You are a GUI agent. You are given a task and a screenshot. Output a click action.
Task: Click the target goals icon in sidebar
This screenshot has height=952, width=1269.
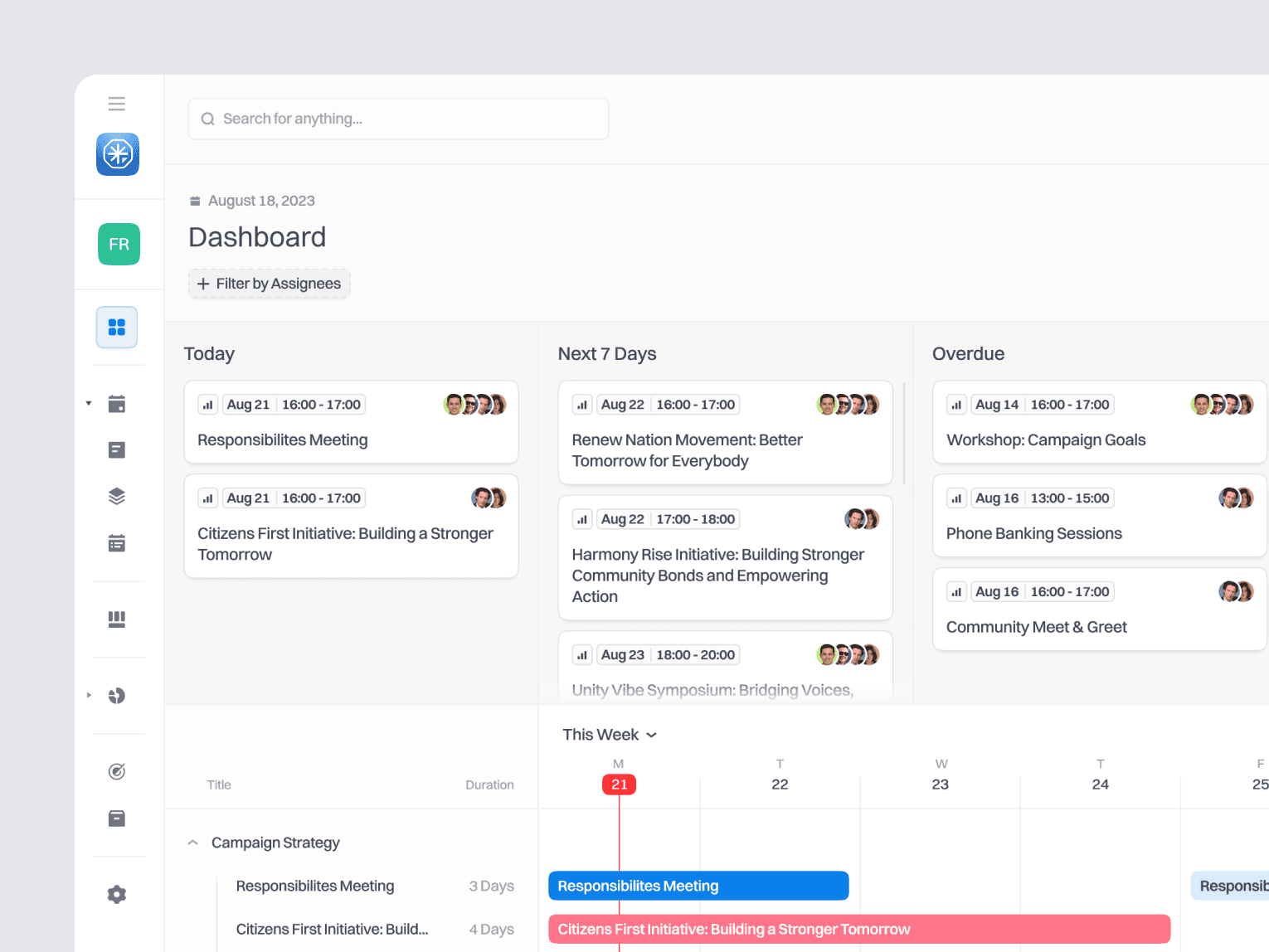point(117,771)
